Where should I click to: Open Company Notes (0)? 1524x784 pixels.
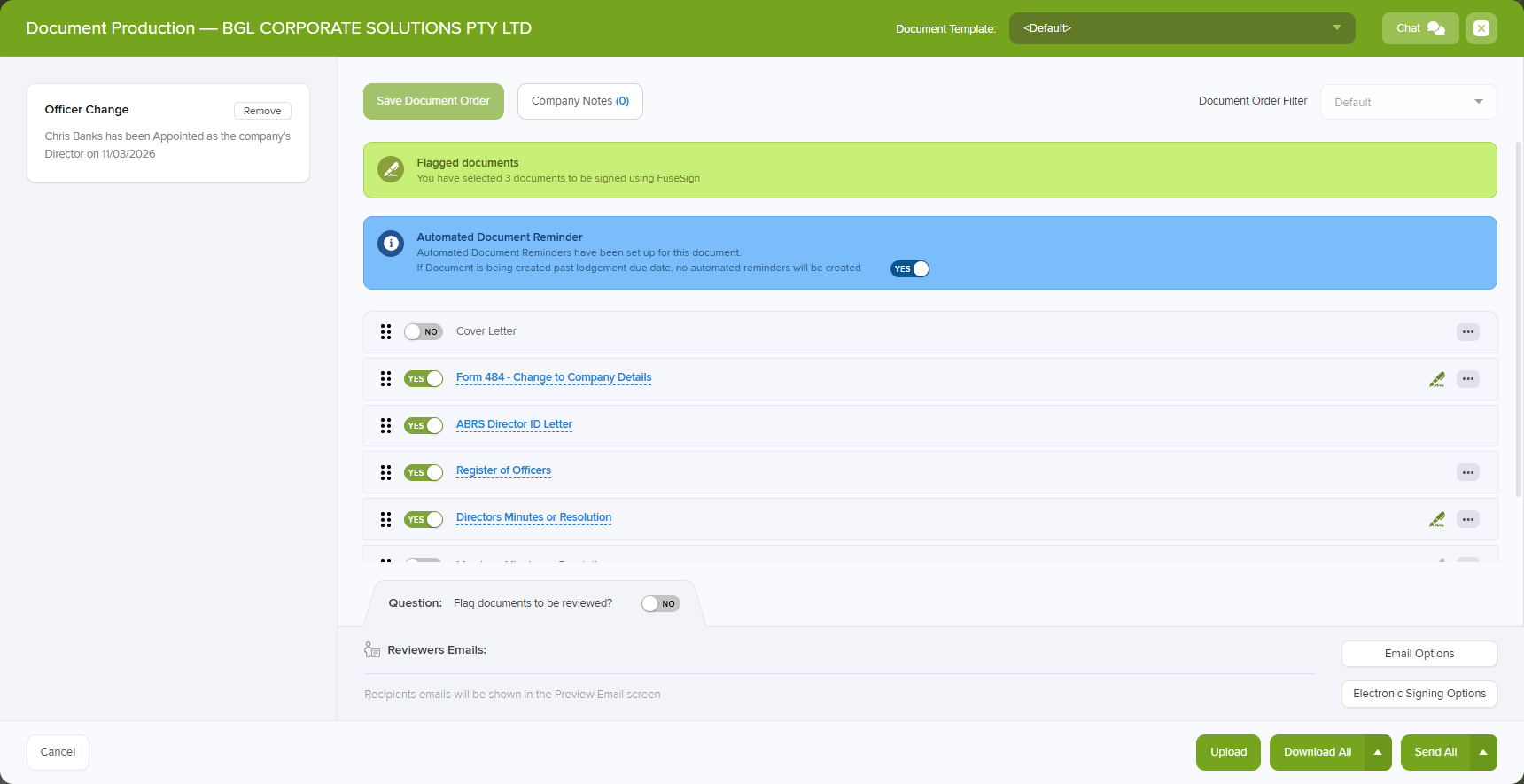(x=580, y=101)
